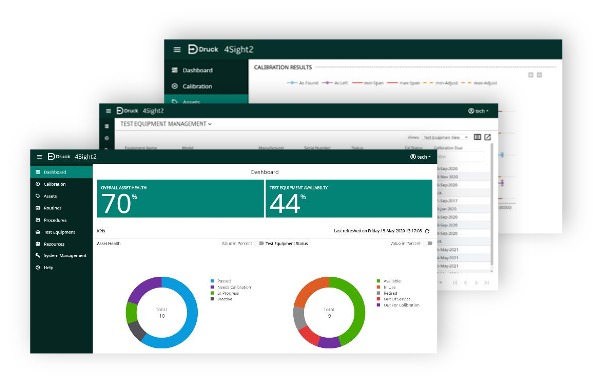Open Dashboard in front window sidebar

[61, 172]
